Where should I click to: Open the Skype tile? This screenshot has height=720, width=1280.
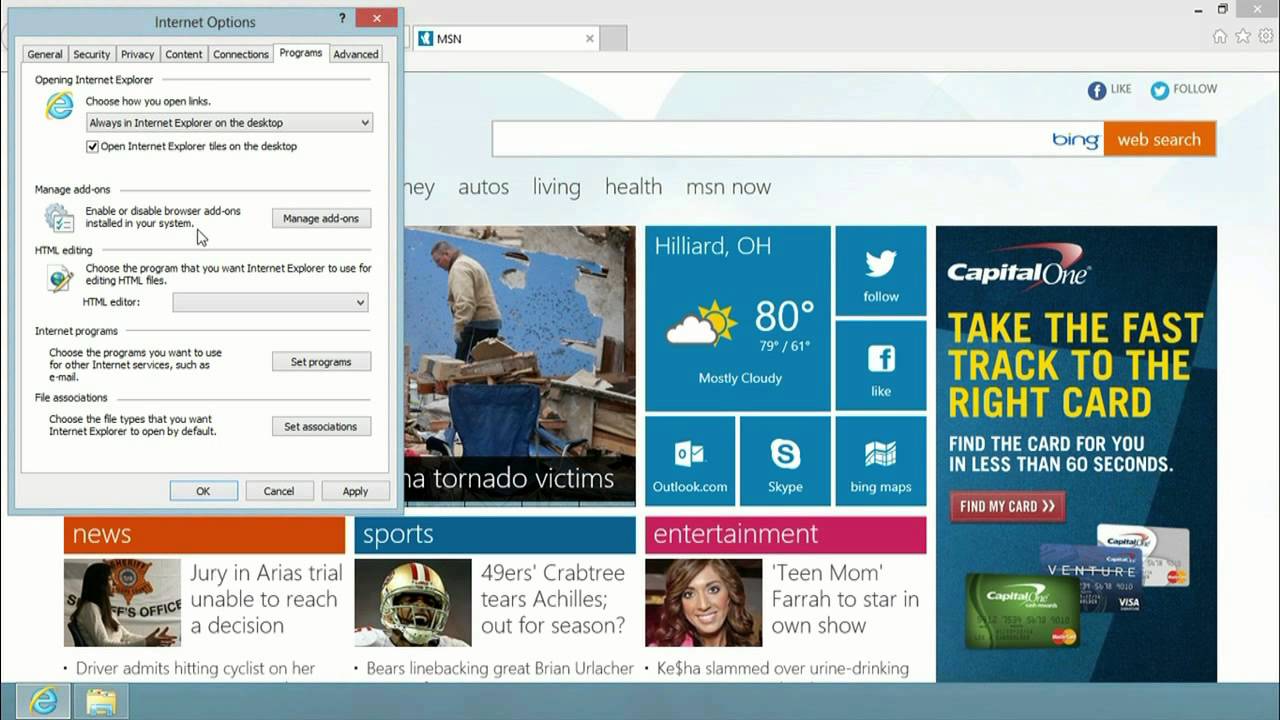785,461
